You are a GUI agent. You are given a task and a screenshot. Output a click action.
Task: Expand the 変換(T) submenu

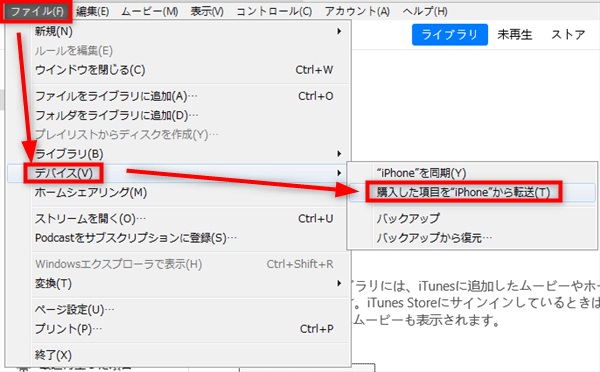click(x=188, y=284)
